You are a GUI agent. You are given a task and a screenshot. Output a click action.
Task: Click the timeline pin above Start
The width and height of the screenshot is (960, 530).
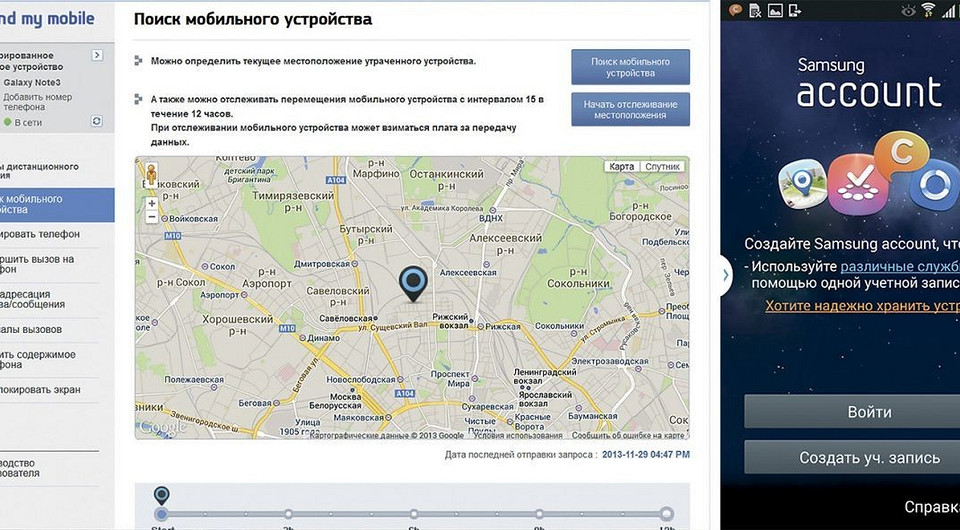point(161,495)
